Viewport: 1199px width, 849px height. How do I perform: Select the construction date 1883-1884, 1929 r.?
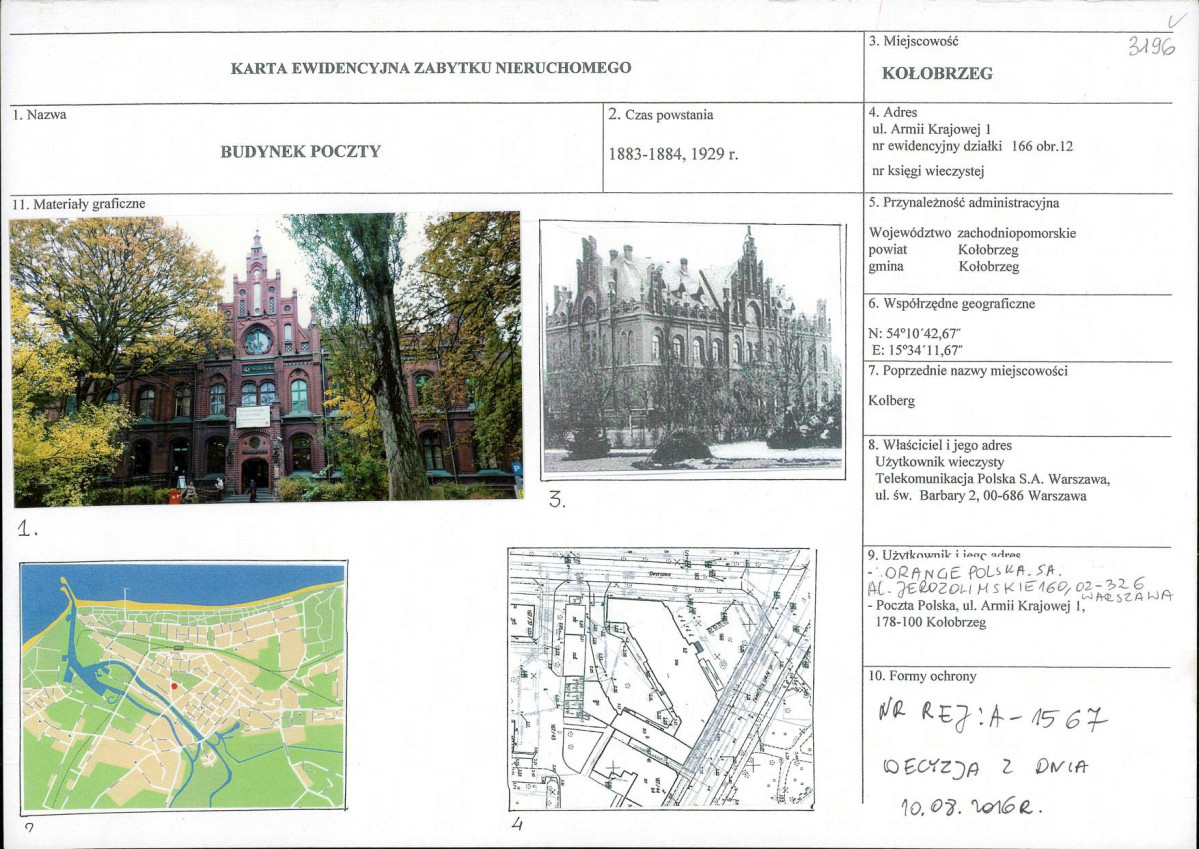coord(673,155)
